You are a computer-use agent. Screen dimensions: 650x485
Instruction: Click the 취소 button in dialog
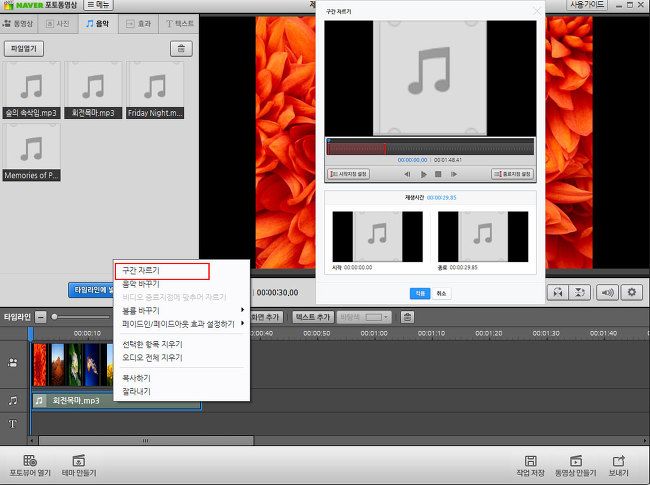pyautogui.click(x=441, y=293)
